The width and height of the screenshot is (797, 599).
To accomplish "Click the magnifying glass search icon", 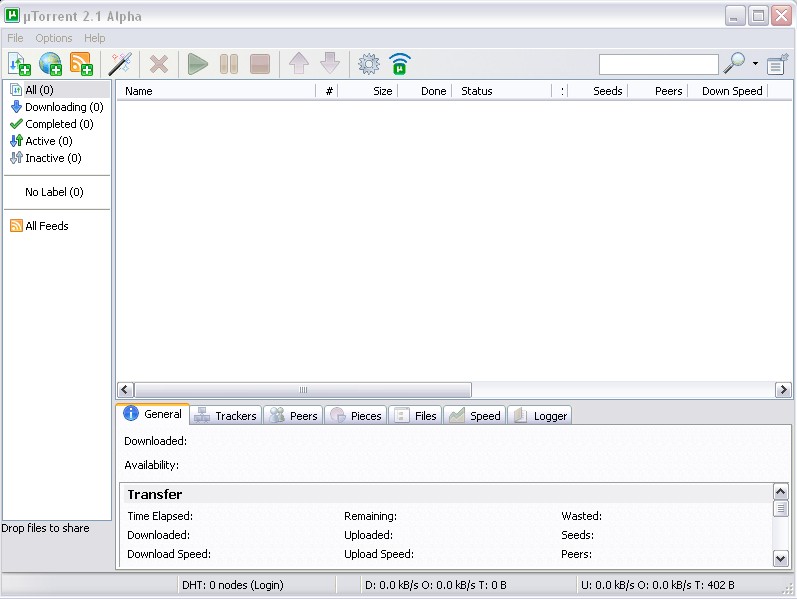I will [x=734, y=64].
